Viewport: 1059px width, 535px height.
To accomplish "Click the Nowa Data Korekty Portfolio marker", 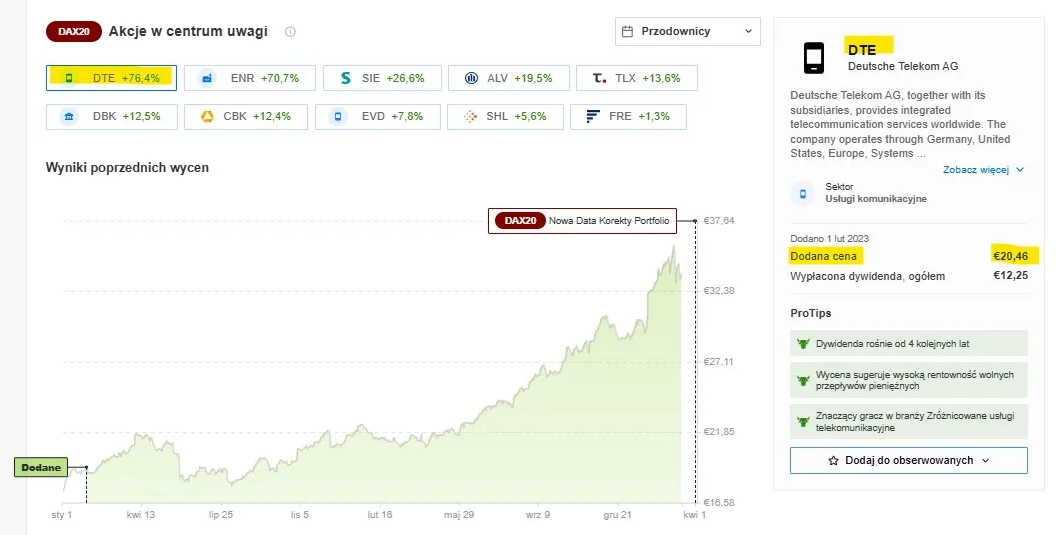I will pyautogui.click(x=582, y=221).
